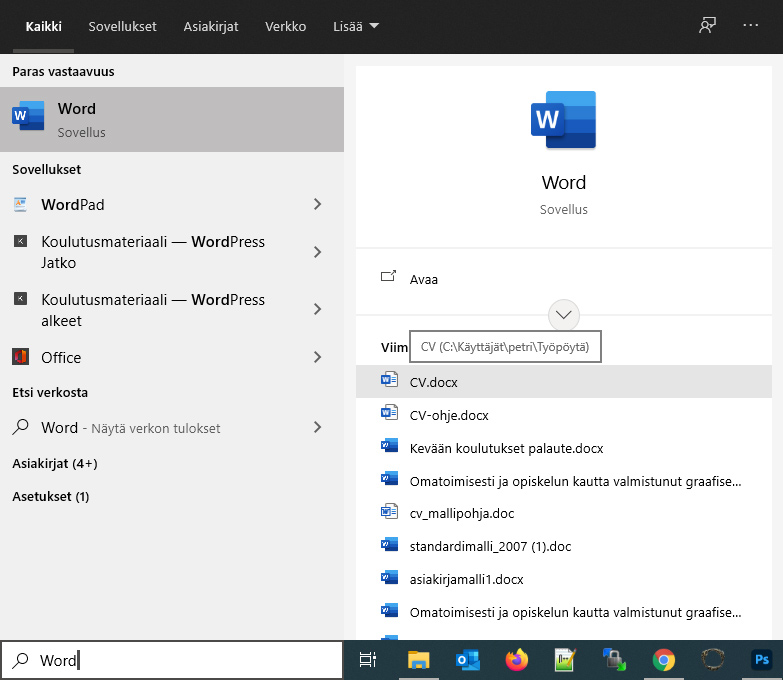
Task: Open asiakirjamalli1.docx recent file
Action: tap(564, 579)
